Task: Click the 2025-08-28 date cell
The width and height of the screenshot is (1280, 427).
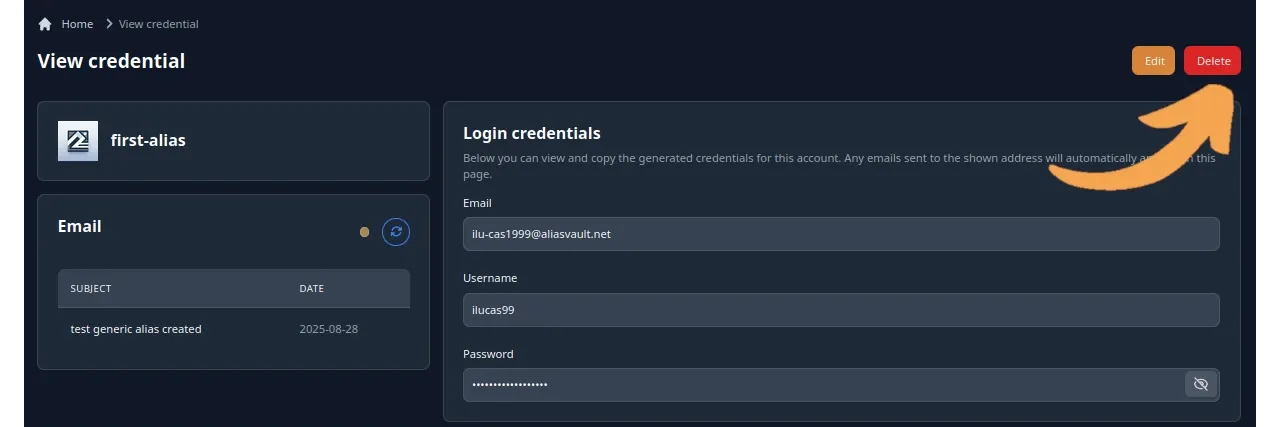Action: tap(328, 329)
